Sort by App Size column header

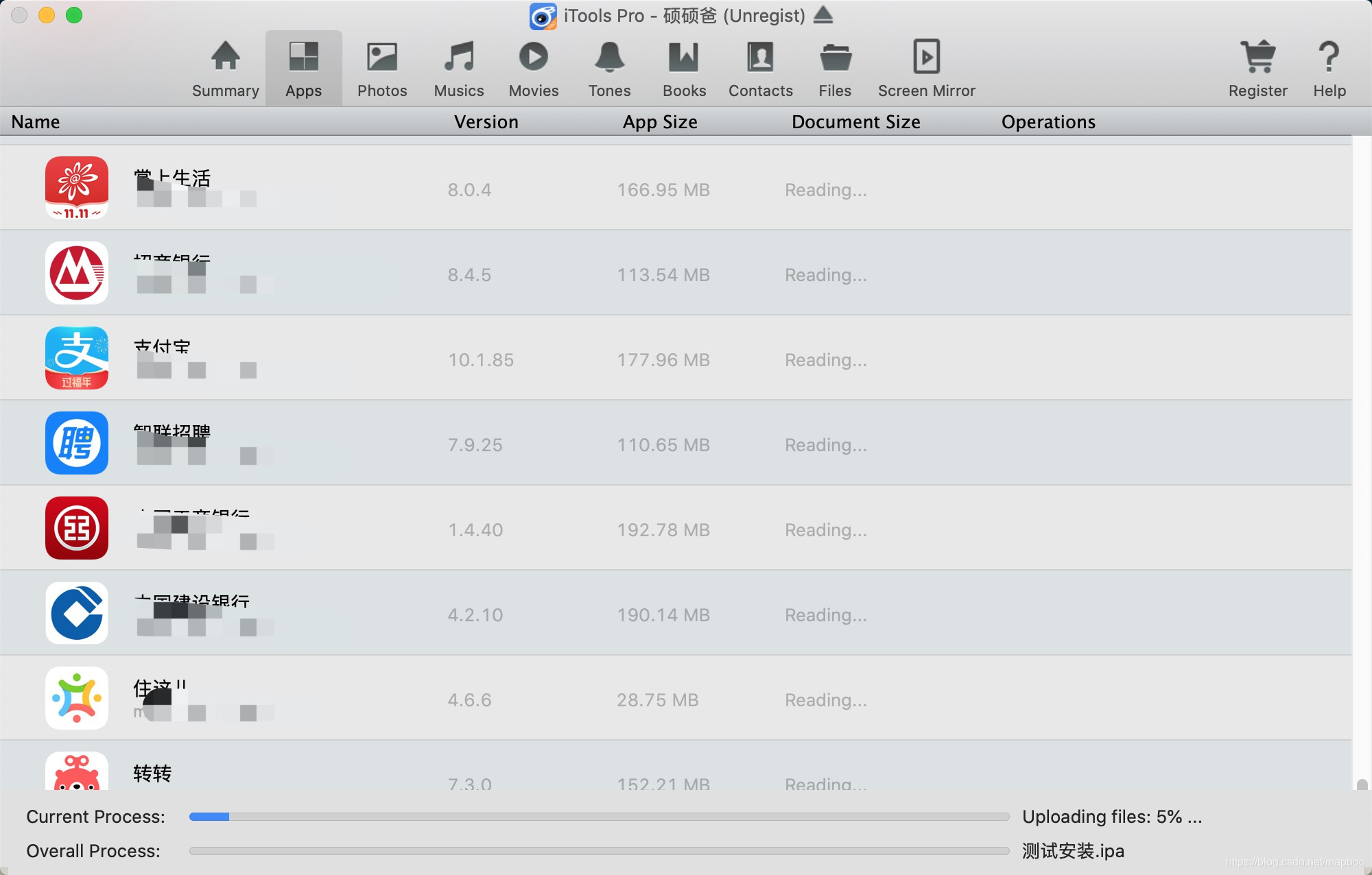[x=660, y=122]
